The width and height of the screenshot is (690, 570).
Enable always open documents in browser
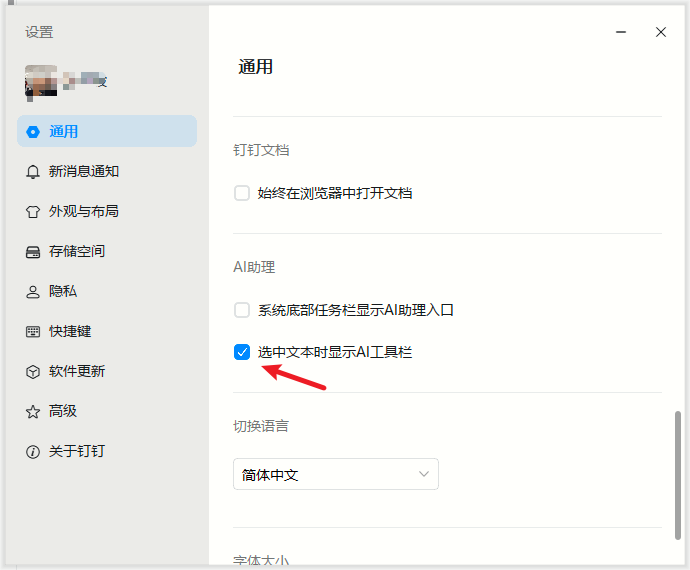[242, 193]
